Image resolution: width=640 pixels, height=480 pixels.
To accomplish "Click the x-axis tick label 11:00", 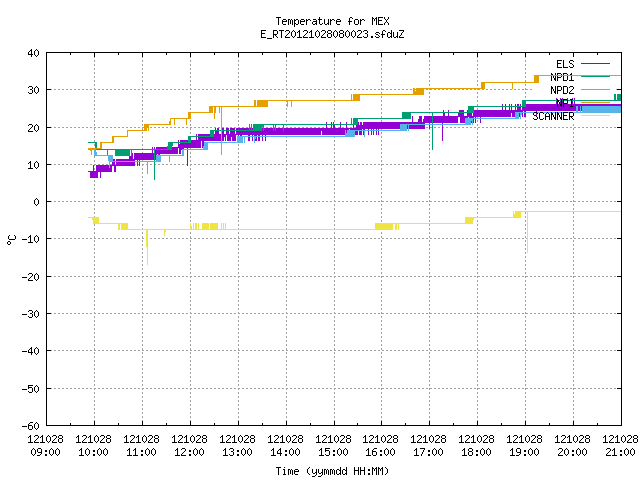I will click(141, 452).
